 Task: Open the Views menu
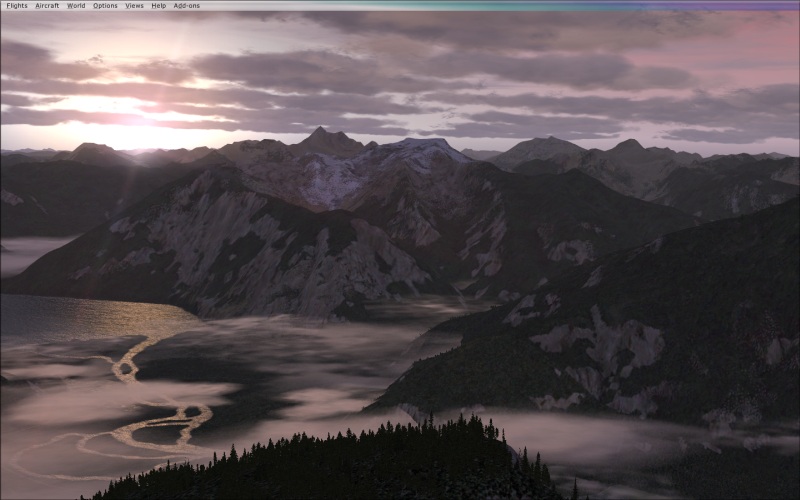coord(134,6)
